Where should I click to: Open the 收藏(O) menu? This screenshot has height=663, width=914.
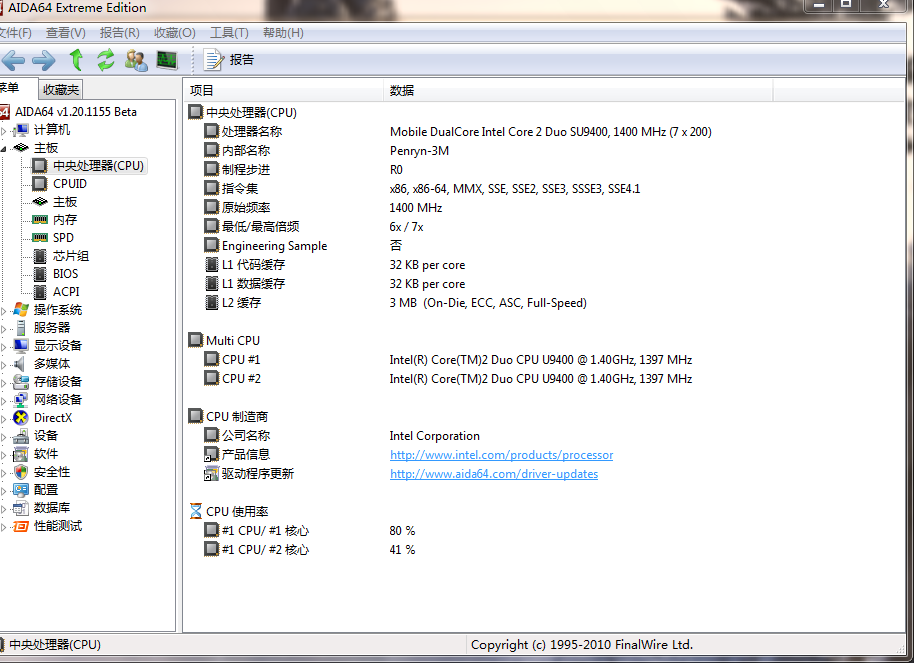[174, 33]
